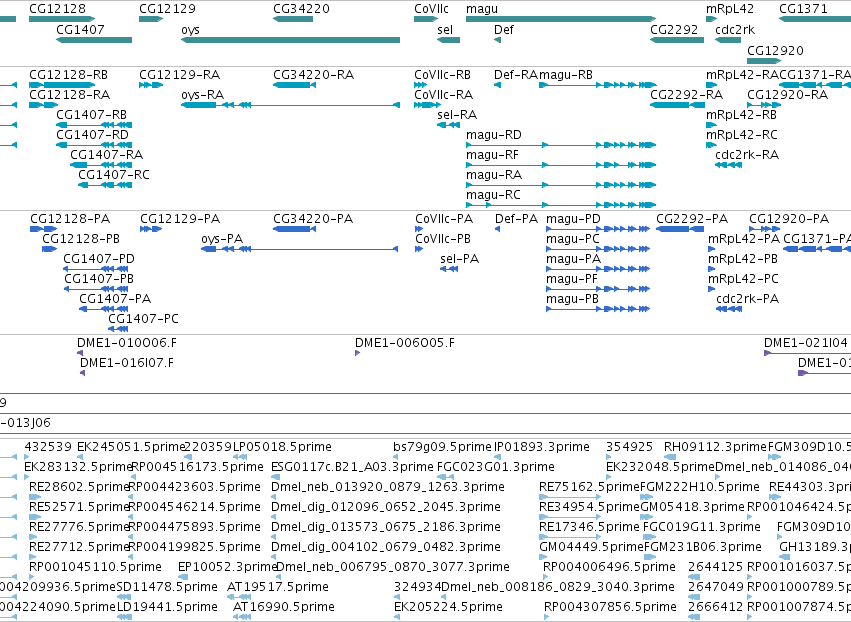Click the CG2292-RA transcript
Image resolution: width=851 pixels, height=622 pixels.
point(687,94)
